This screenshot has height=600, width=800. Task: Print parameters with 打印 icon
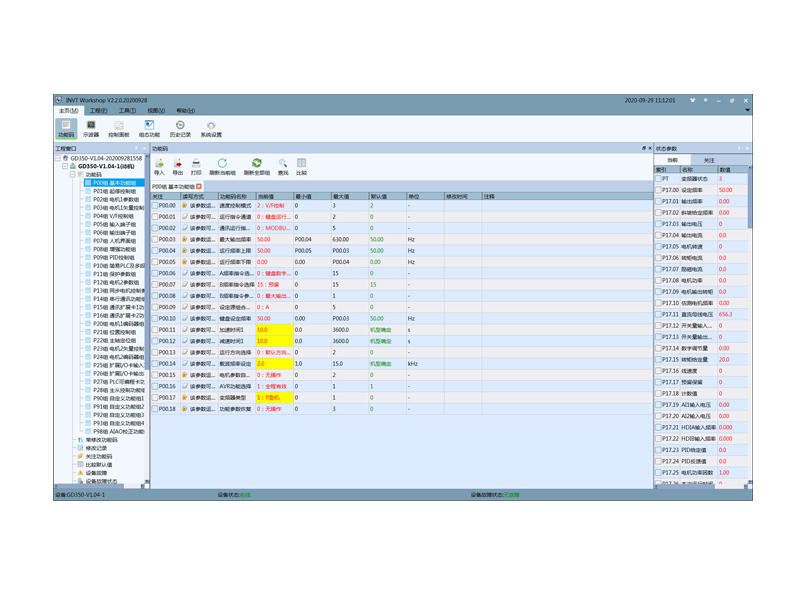pos(196,166)
